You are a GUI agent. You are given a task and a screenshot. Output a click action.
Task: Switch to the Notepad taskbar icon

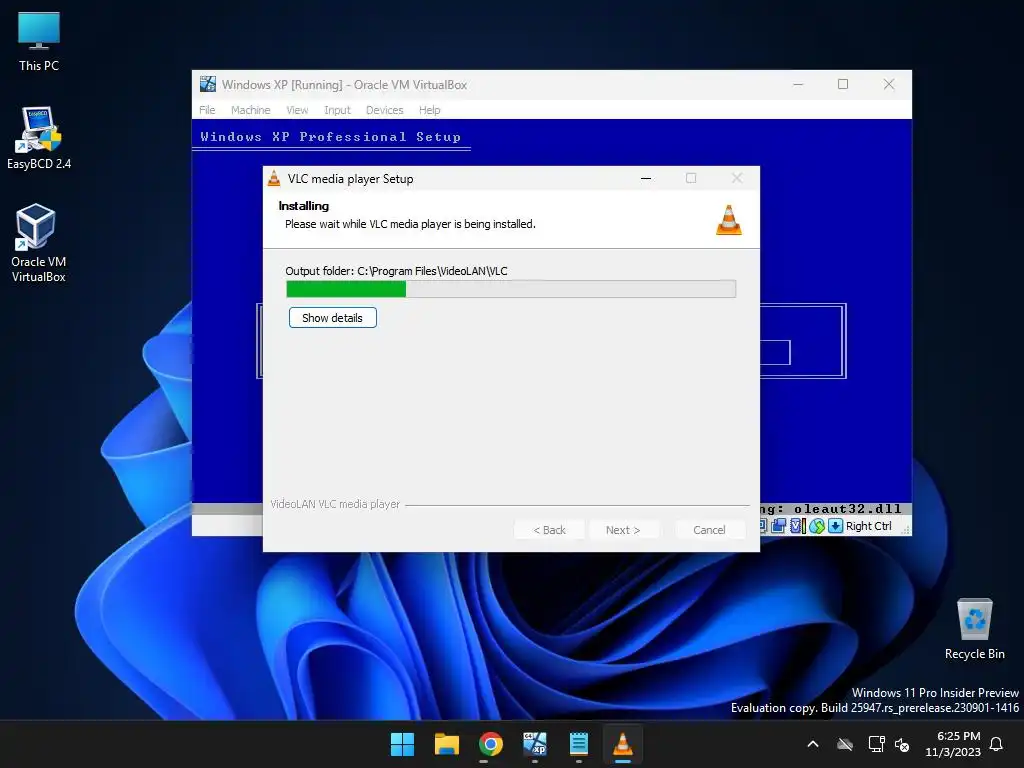pos(579,744)
